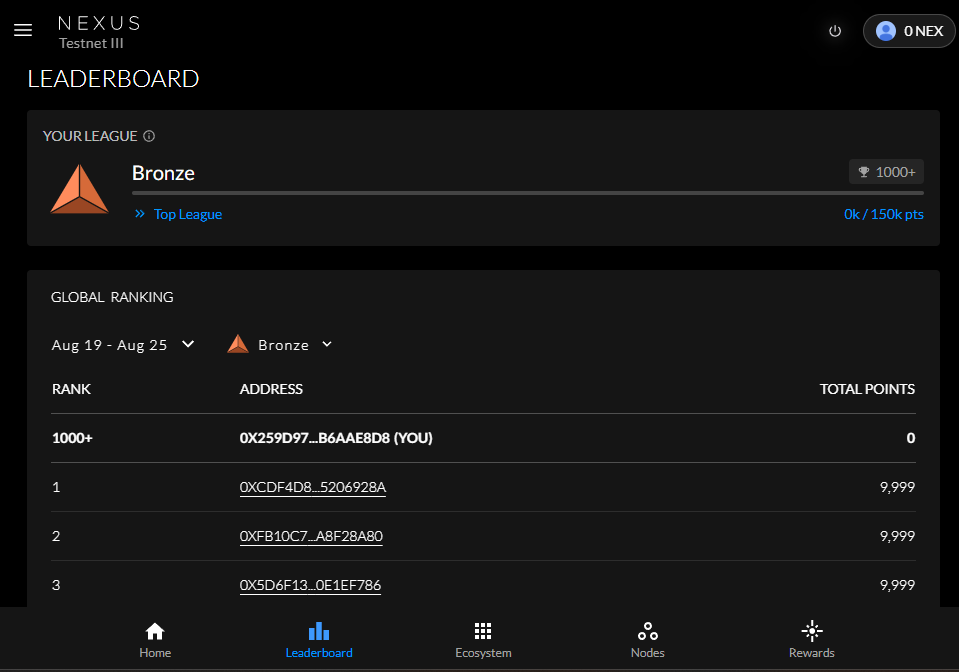The width and height of the screenshot is (959, 672).
Task: Open the Rewards tab
Action: tap(812, 640)
